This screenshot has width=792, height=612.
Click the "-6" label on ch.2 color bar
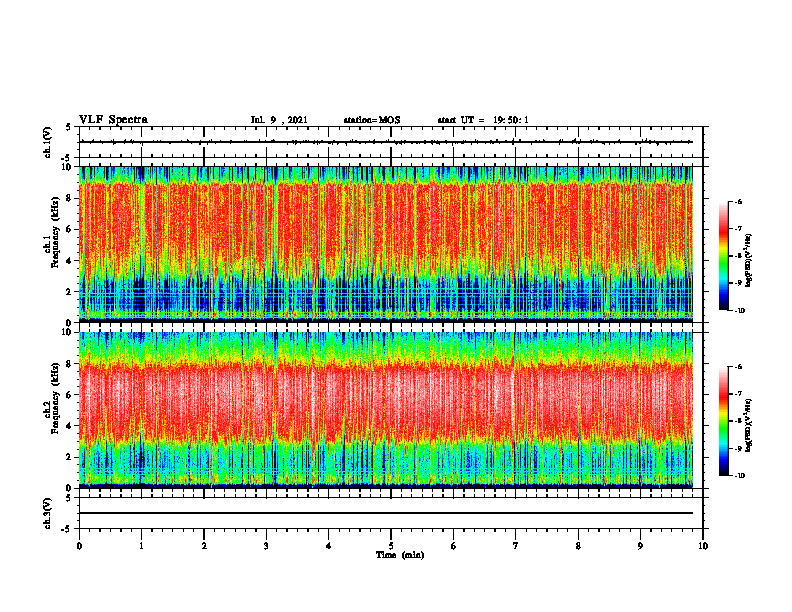tap(739, 367)
